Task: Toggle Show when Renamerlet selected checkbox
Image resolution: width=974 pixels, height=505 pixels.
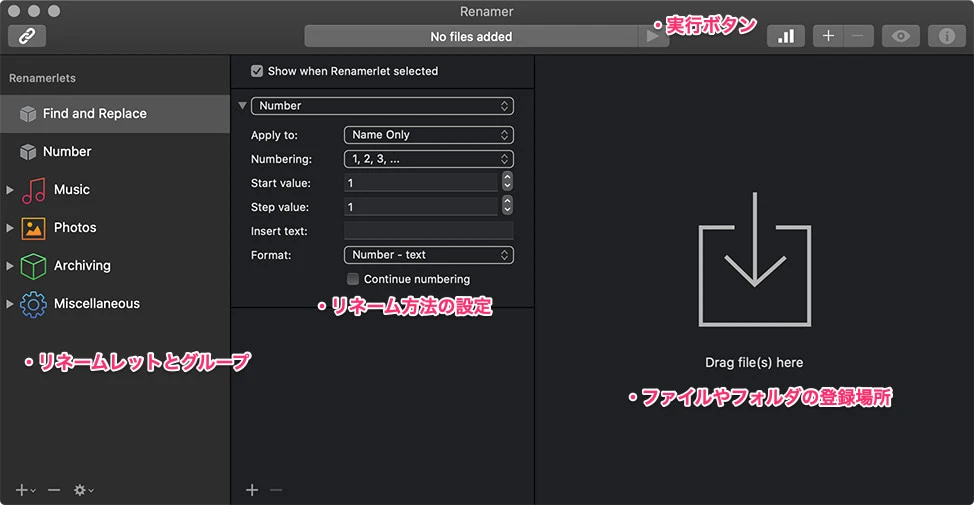Action: [257, 71]
